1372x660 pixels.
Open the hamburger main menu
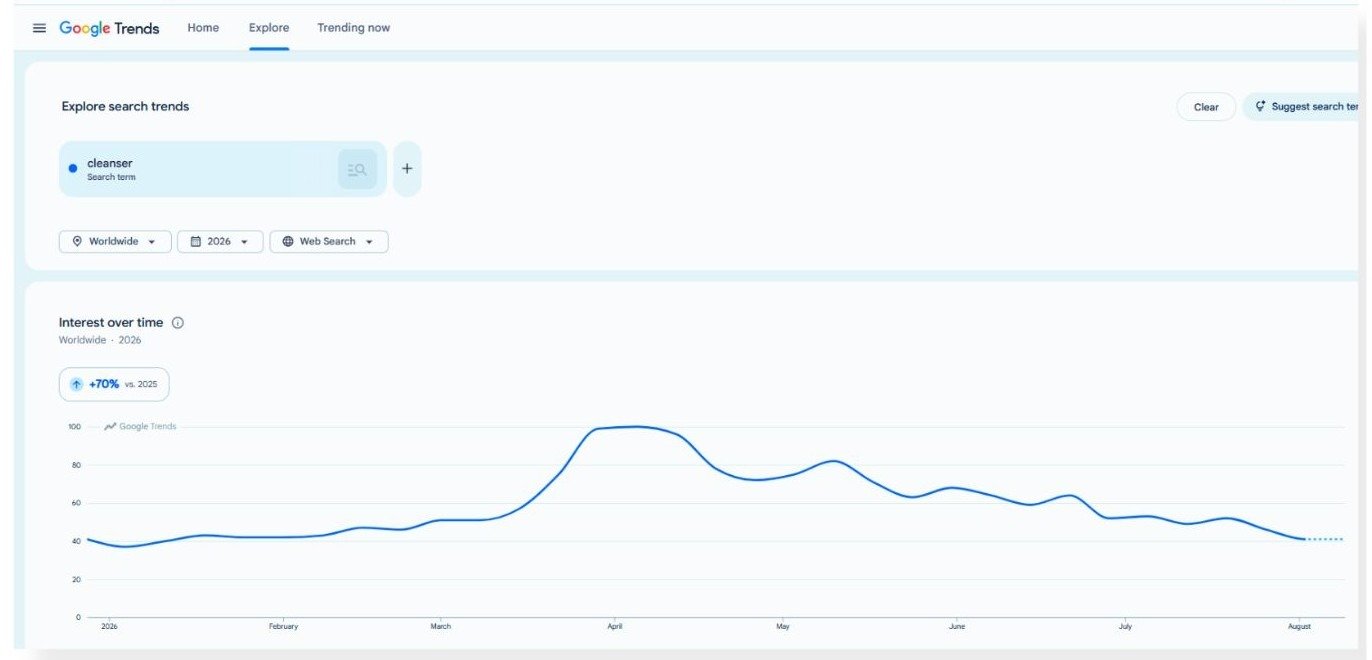[x=40, y=28]
